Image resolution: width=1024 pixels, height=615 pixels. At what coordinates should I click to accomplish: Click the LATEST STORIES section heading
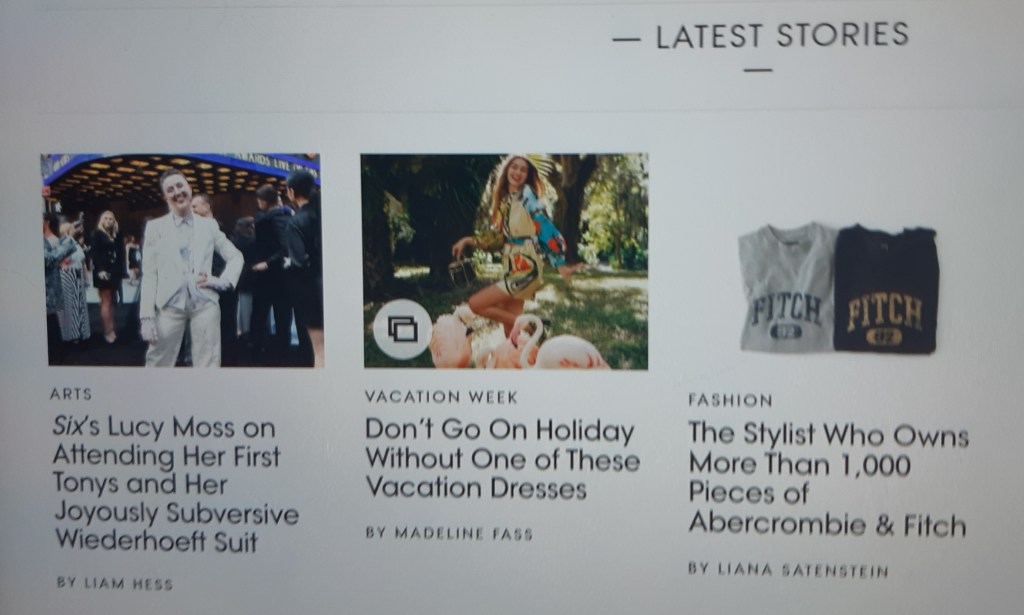[782, 35]
